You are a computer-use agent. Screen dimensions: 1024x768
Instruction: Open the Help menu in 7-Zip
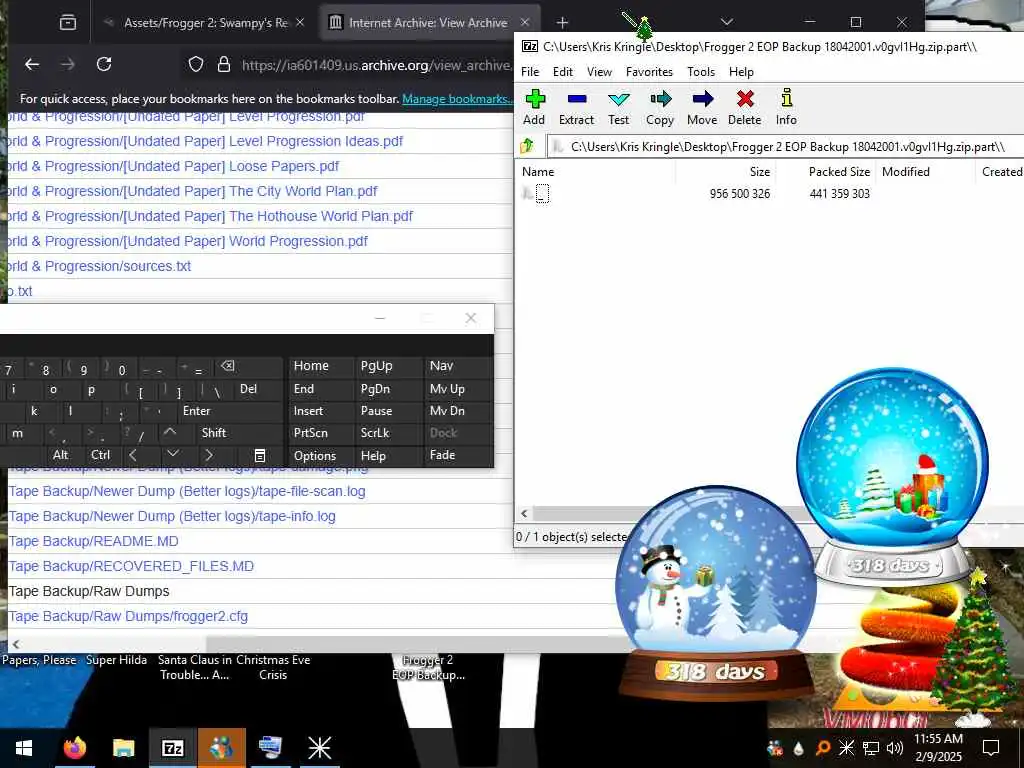[x=741, y=72]
